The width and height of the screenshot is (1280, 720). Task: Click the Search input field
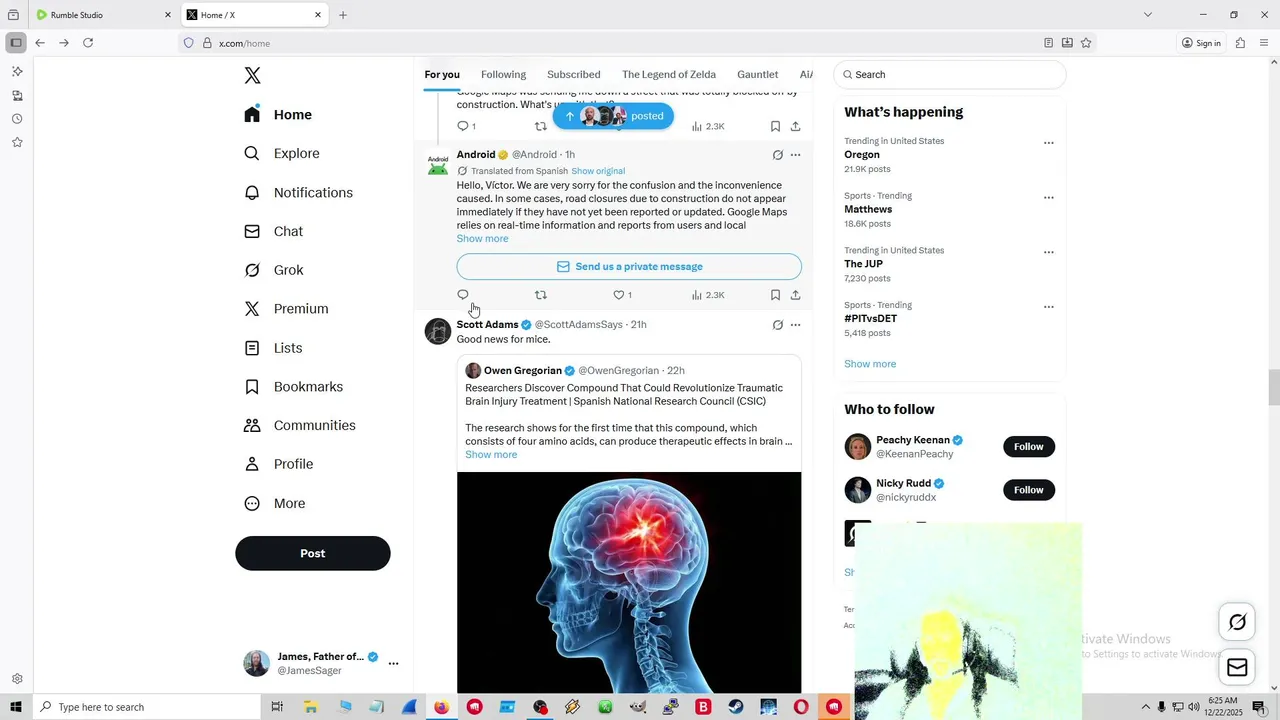point(950,75)
